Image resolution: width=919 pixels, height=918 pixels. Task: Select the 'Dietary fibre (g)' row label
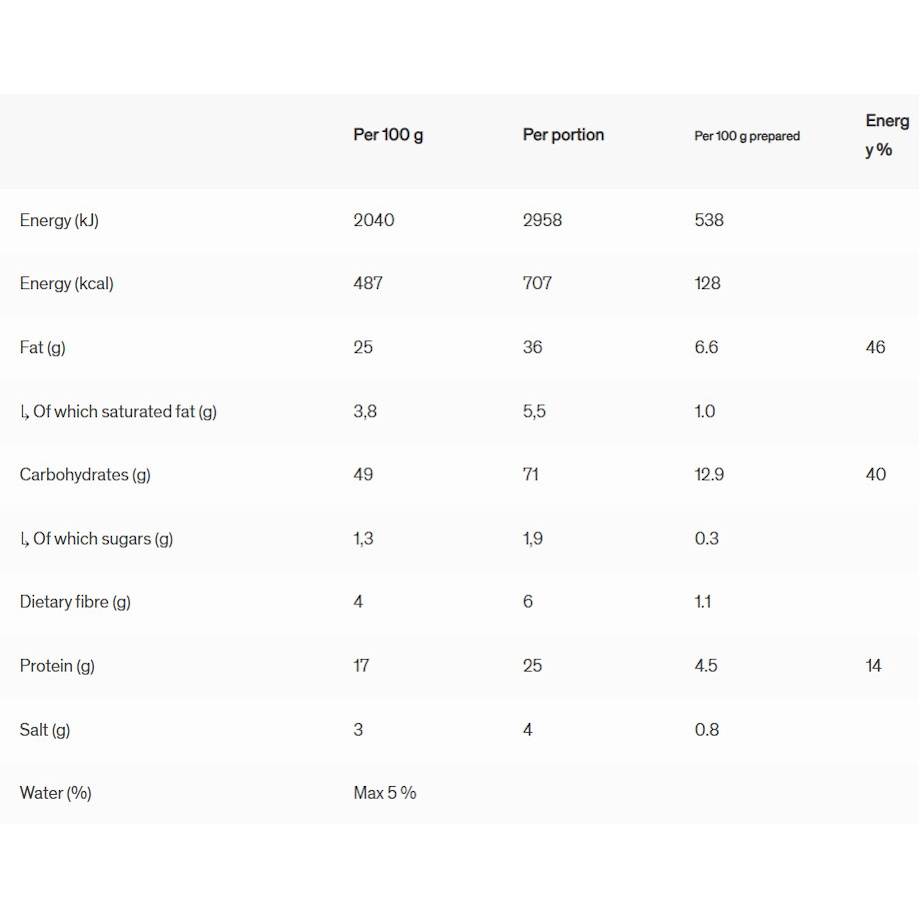[x=75, y=602]
